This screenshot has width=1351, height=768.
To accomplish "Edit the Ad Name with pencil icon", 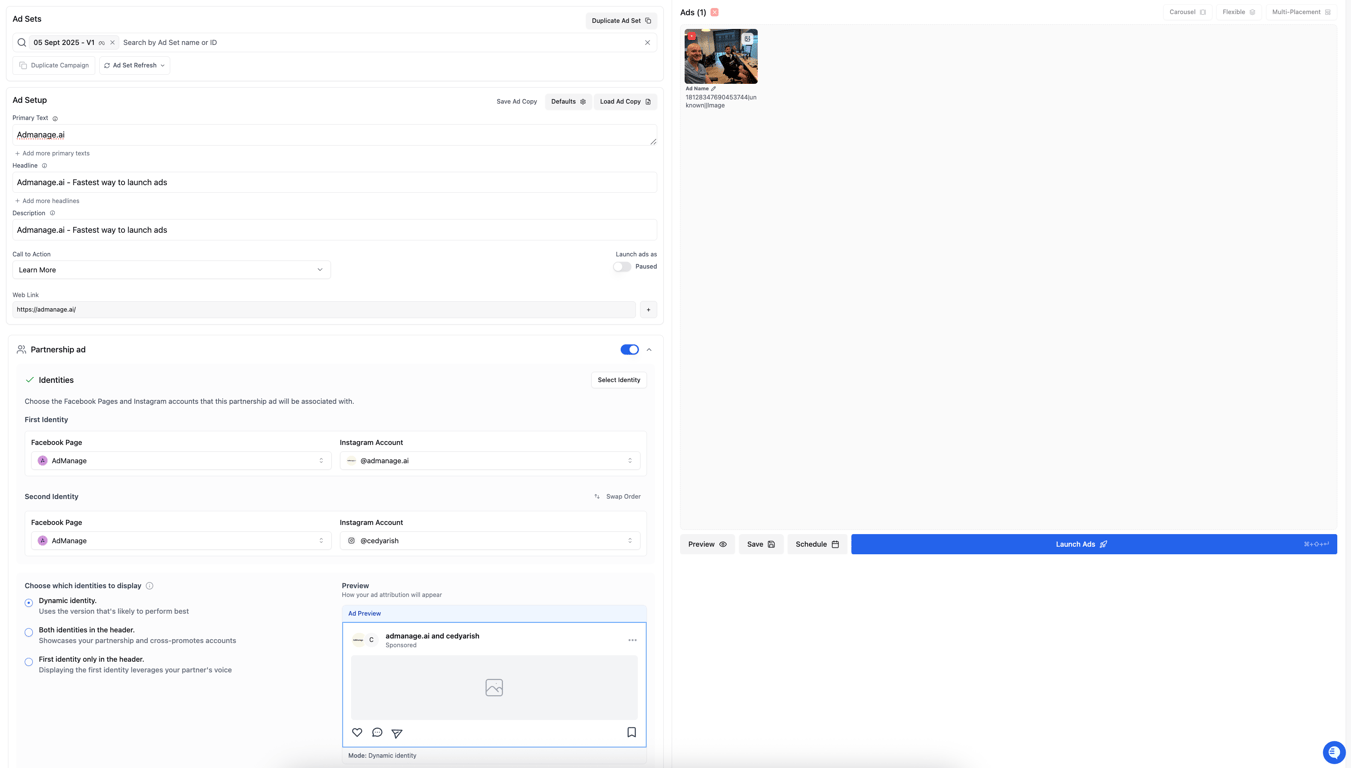I will (x=713, y=89).
